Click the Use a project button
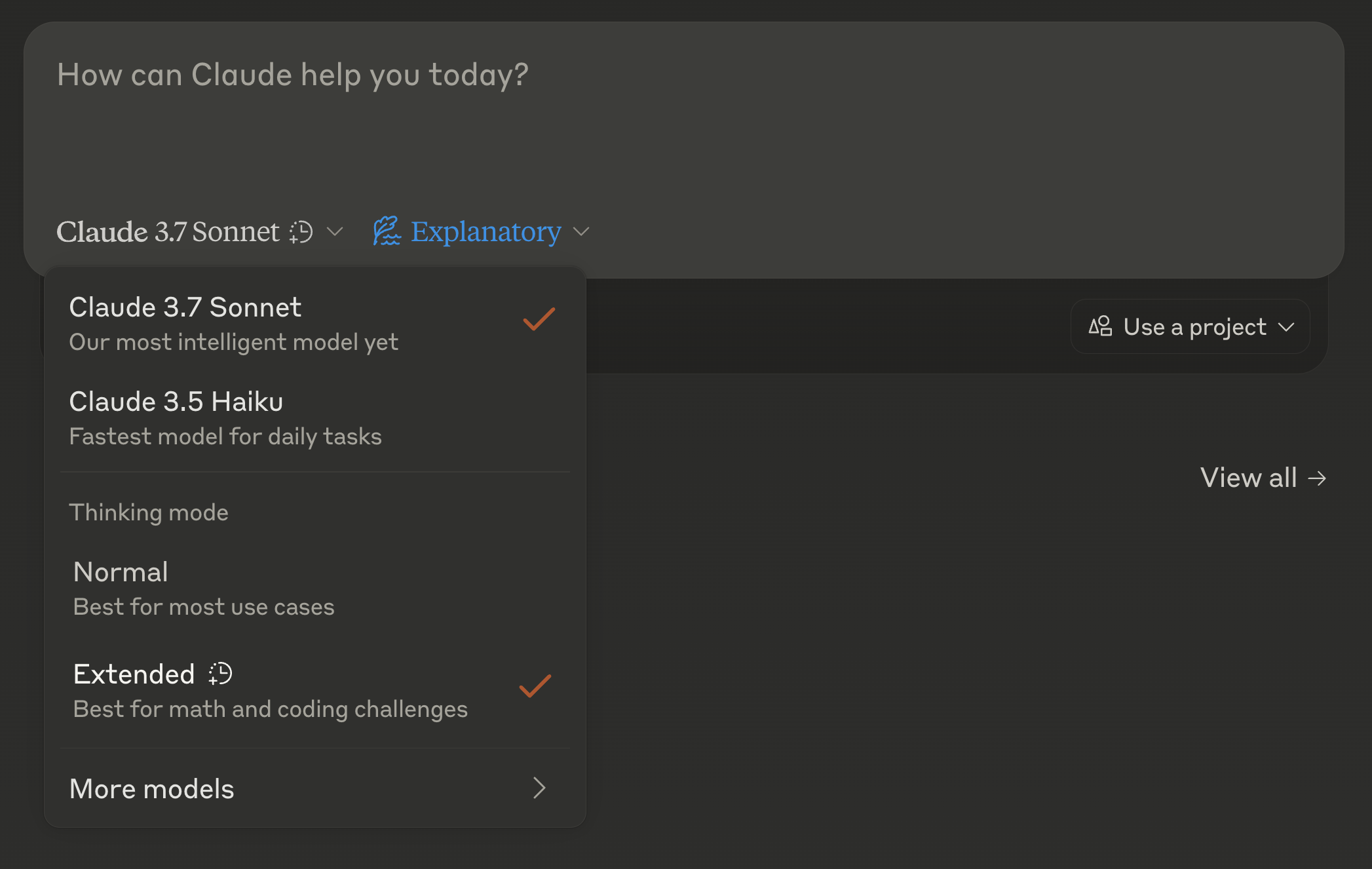Screen dimensions: 1372x869 pos(1194,326)
